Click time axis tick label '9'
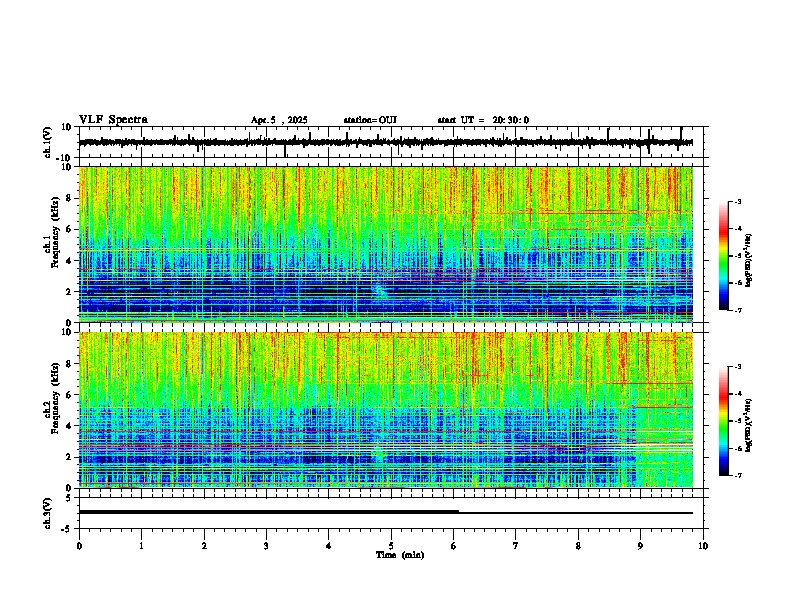The width and height of the screenshot is (792, 612). point(640,546)
